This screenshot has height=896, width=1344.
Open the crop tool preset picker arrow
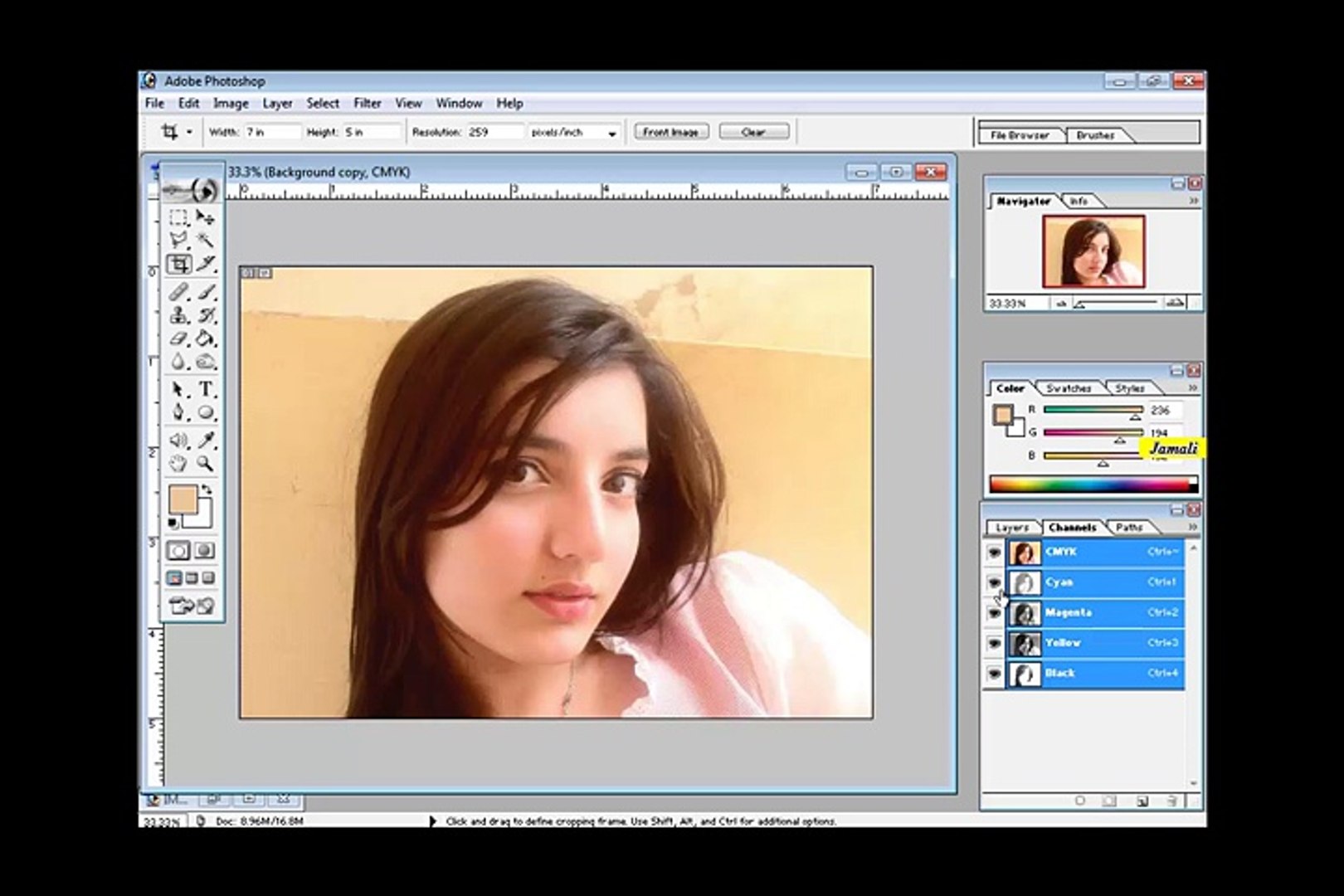pos(189,132)
